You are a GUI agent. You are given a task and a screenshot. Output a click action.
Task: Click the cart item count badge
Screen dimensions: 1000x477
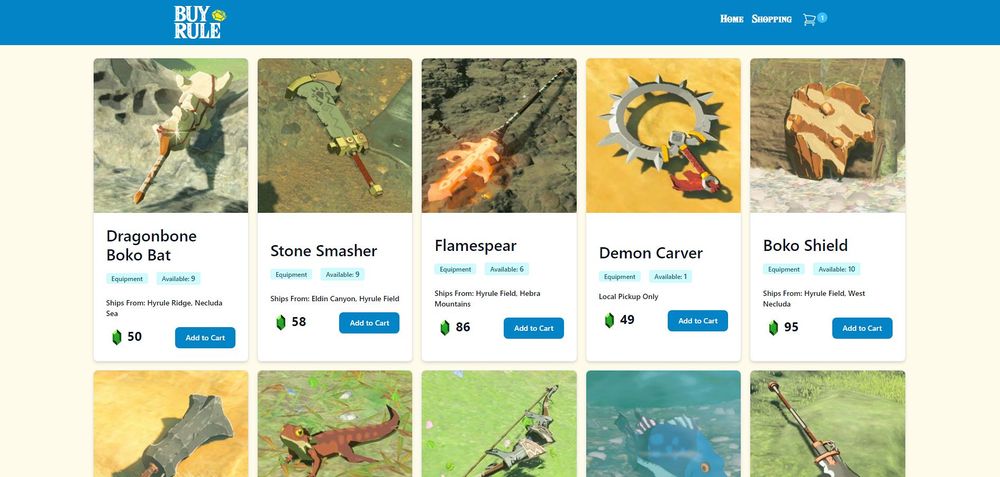[822, 18]
